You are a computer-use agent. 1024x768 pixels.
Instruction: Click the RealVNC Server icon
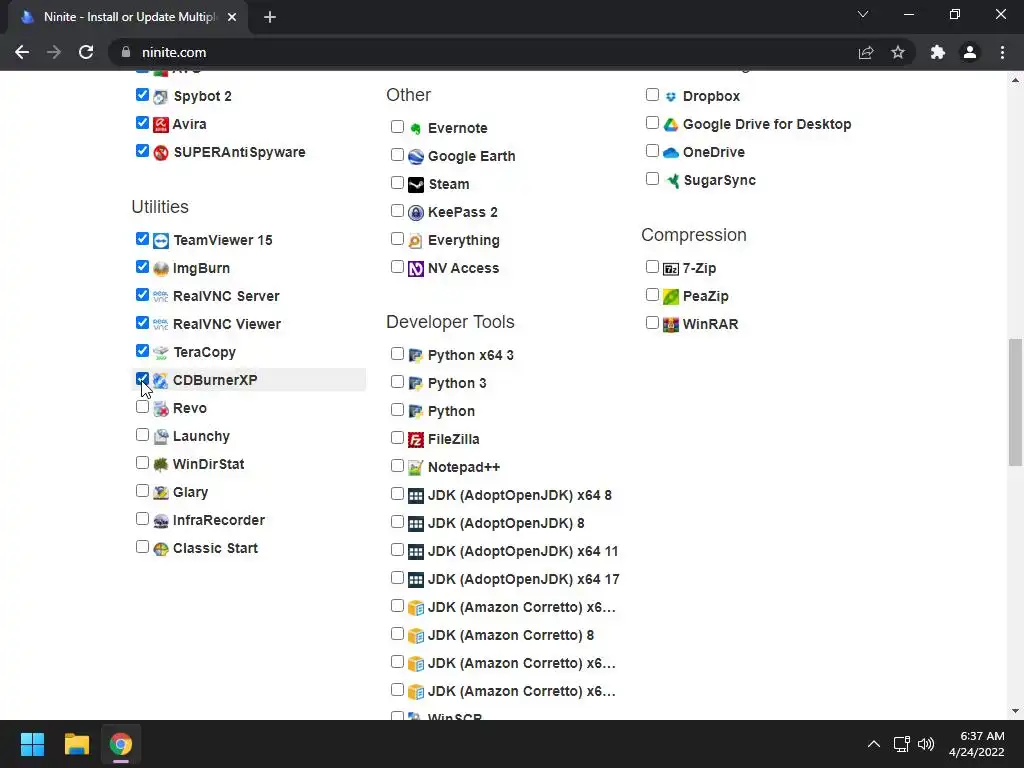[161, 297]
